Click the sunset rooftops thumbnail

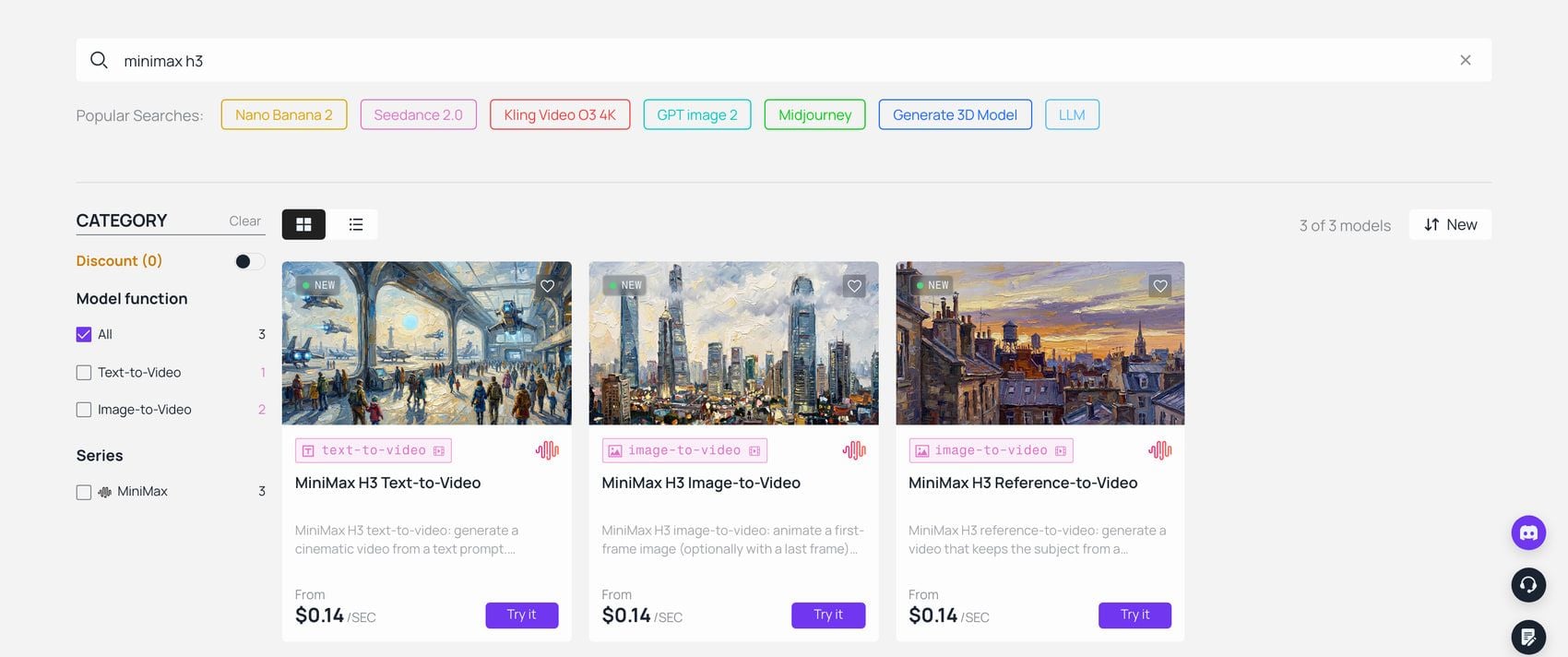1040,343
